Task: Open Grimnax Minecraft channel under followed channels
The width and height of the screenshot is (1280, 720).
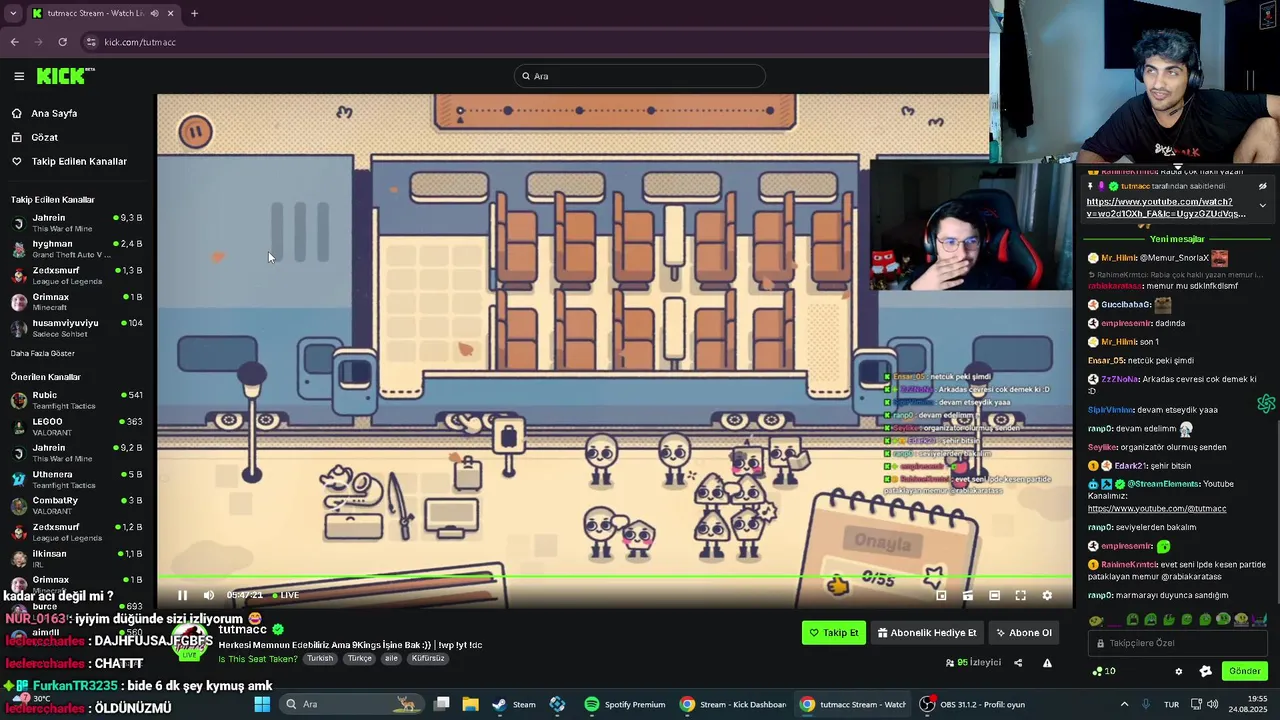Action: pyautogui.click(x=77, y=302)
